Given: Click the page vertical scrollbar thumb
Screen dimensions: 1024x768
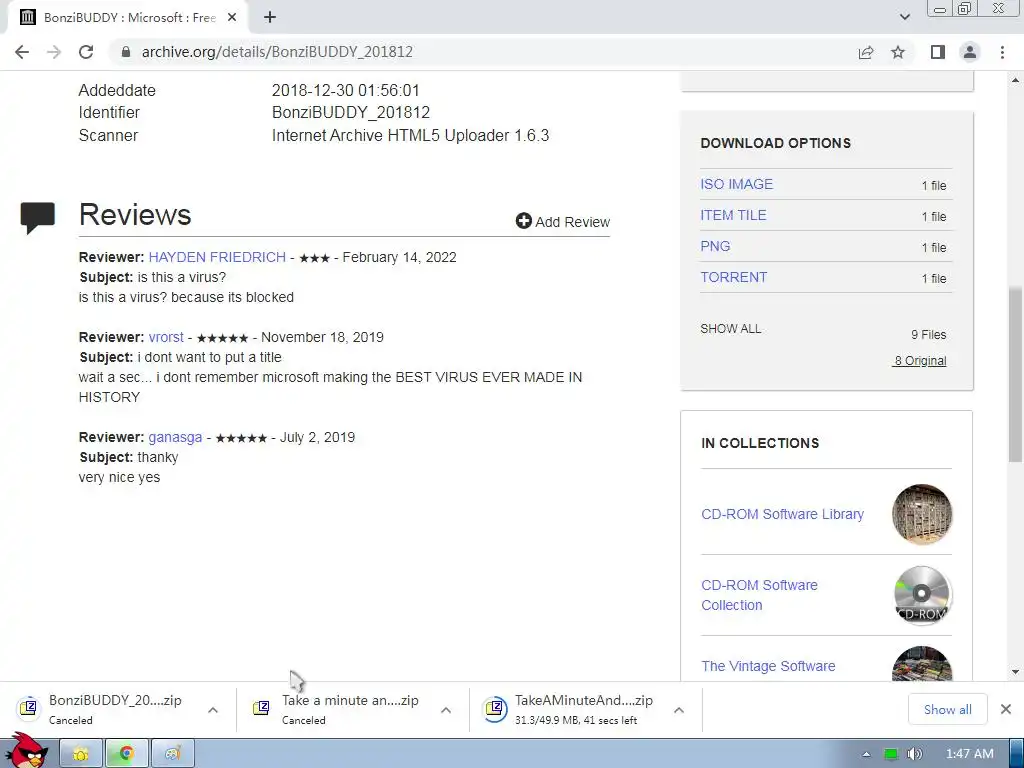Looking at the screenshot, I should [x=1016, y=374].
